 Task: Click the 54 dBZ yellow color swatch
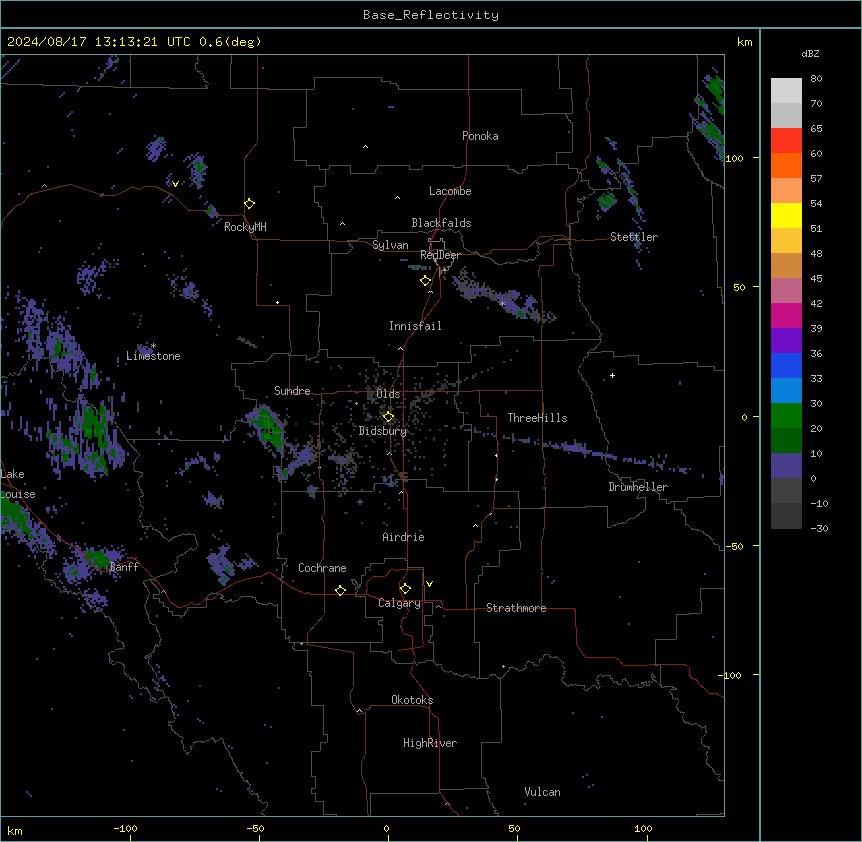pyautogui.click(x=786, y=215)
